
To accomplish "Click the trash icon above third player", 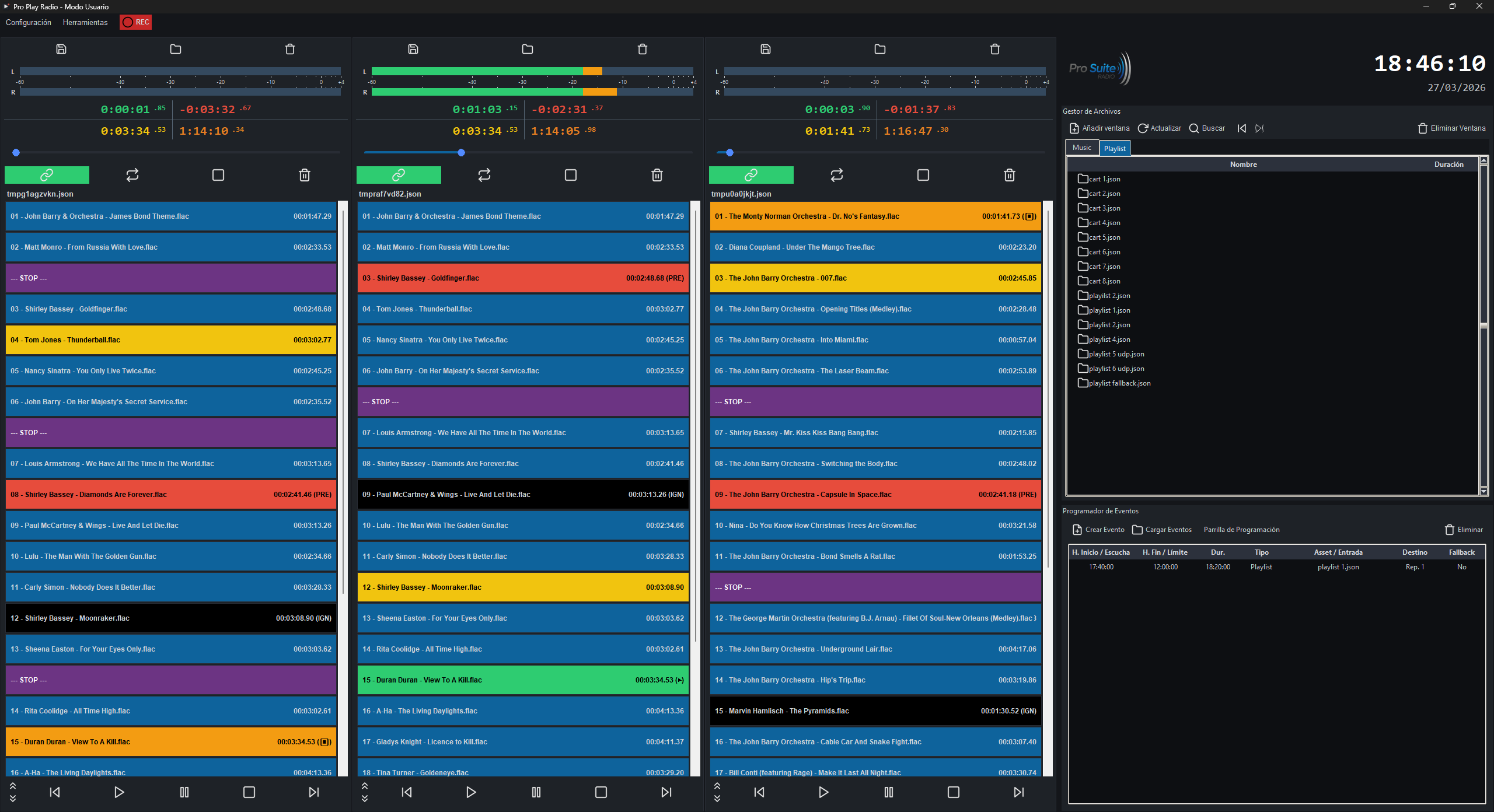I will point(995,49).
